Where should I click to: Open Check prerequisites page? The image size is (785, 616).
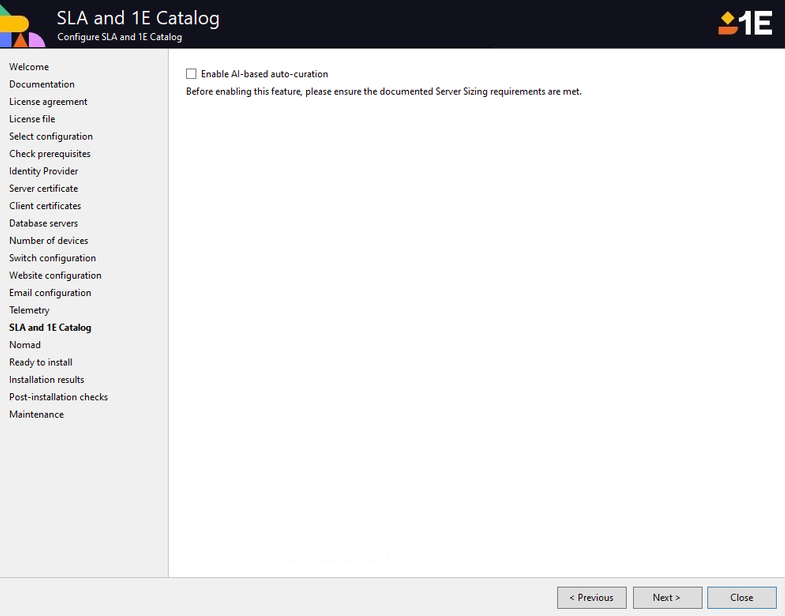[50, 154]
